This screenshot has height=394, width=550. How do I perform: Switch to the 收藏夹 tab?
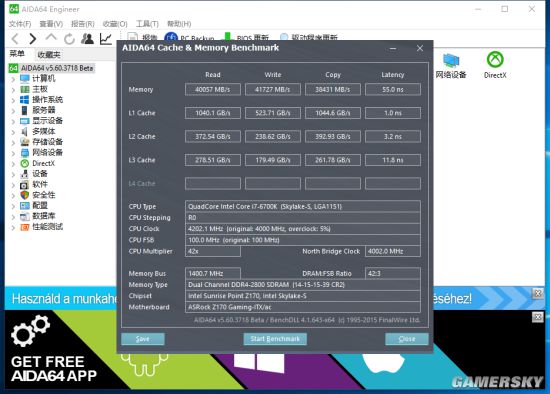[49, 55]
